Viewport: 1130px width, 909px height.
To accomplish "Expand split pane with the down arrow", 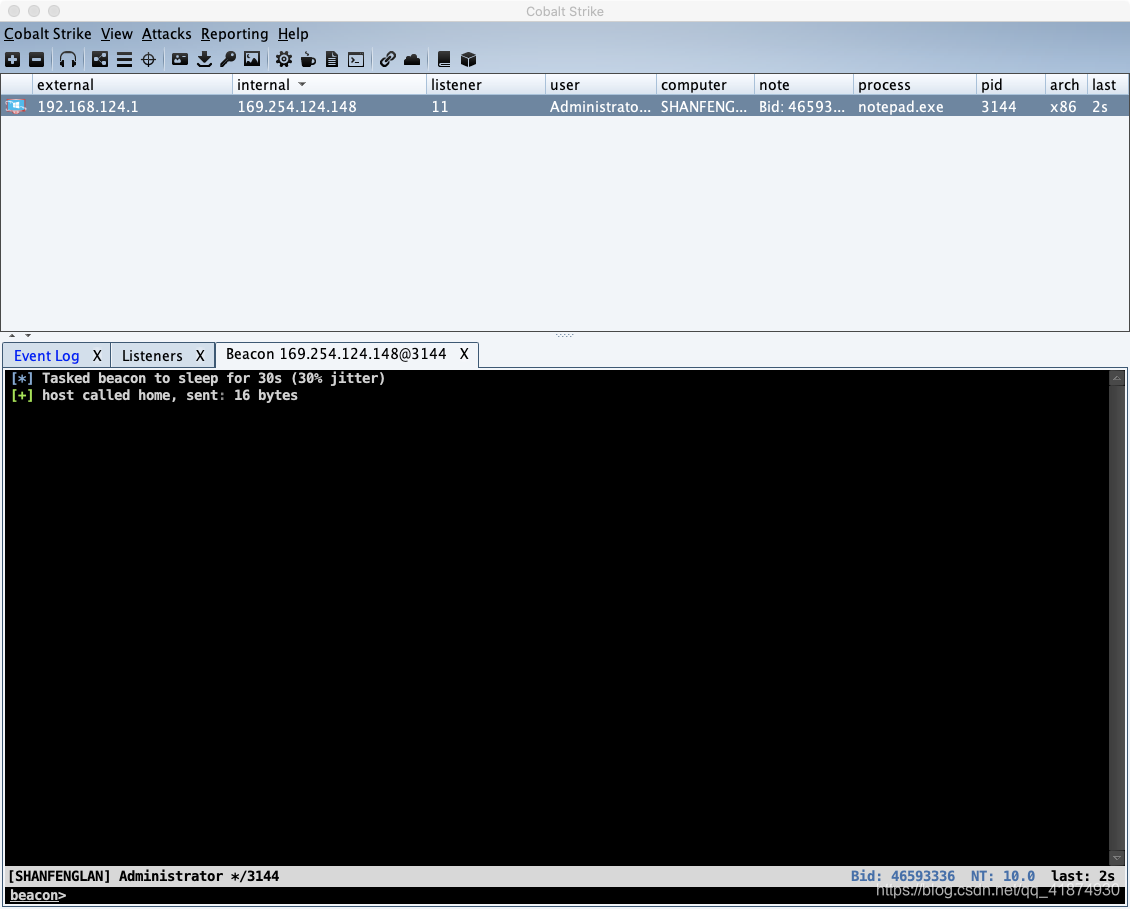I will click(28, 335).
